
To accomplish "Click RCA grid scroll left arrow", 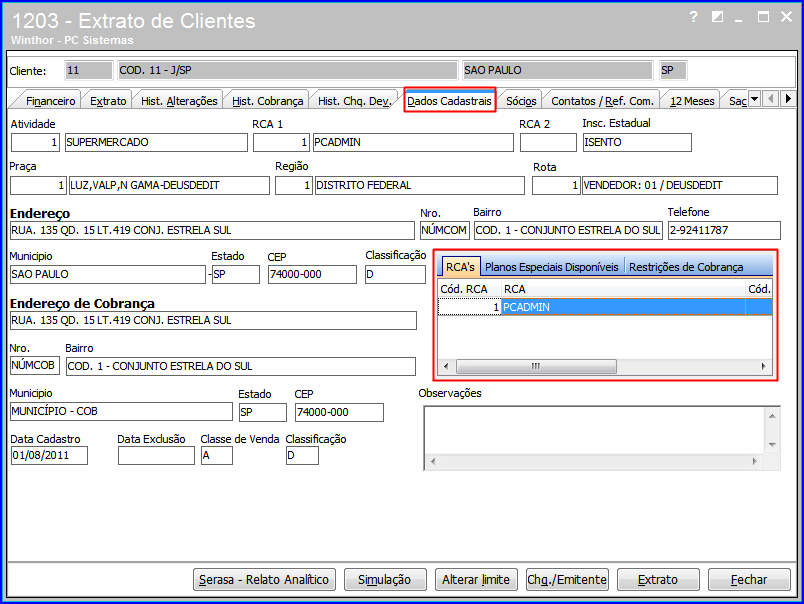I will tap(446, 366).
